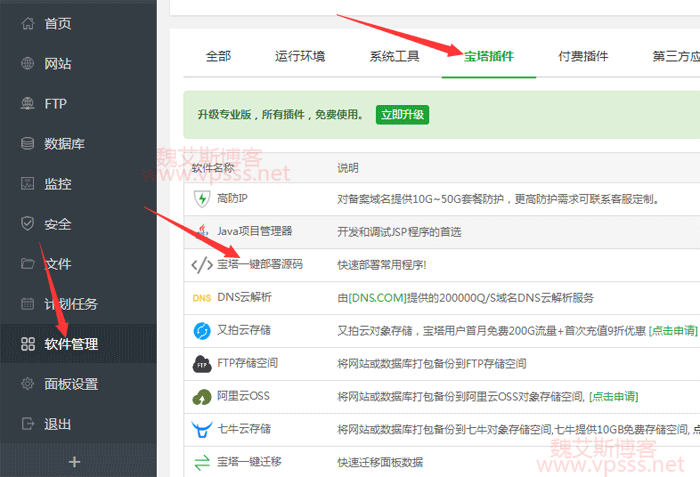Open 监控 in the sidebar
The width and height of the screenshot is (700, 477).
pos(58,184)
